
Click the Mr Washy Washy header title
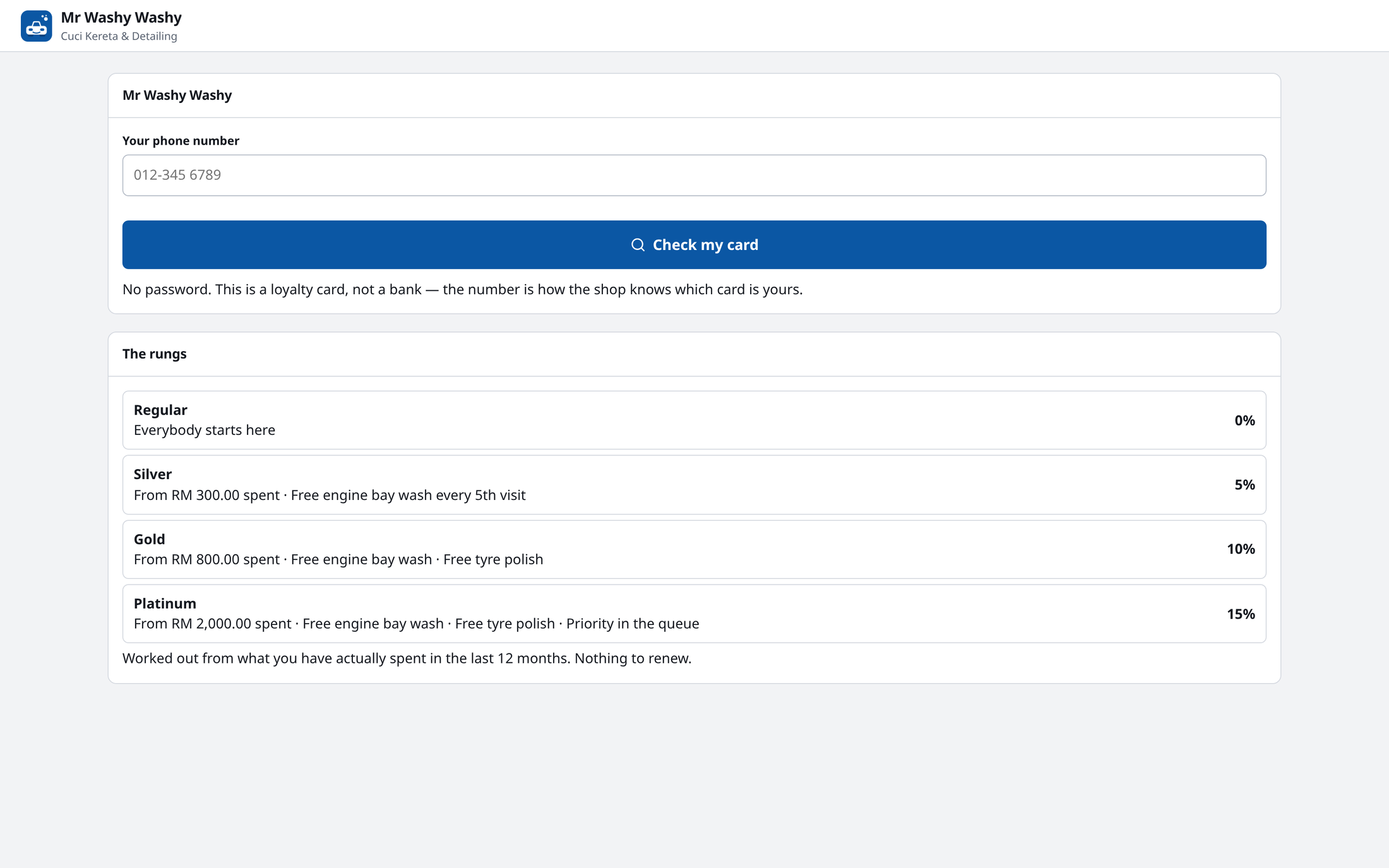(x=121, y=17)
